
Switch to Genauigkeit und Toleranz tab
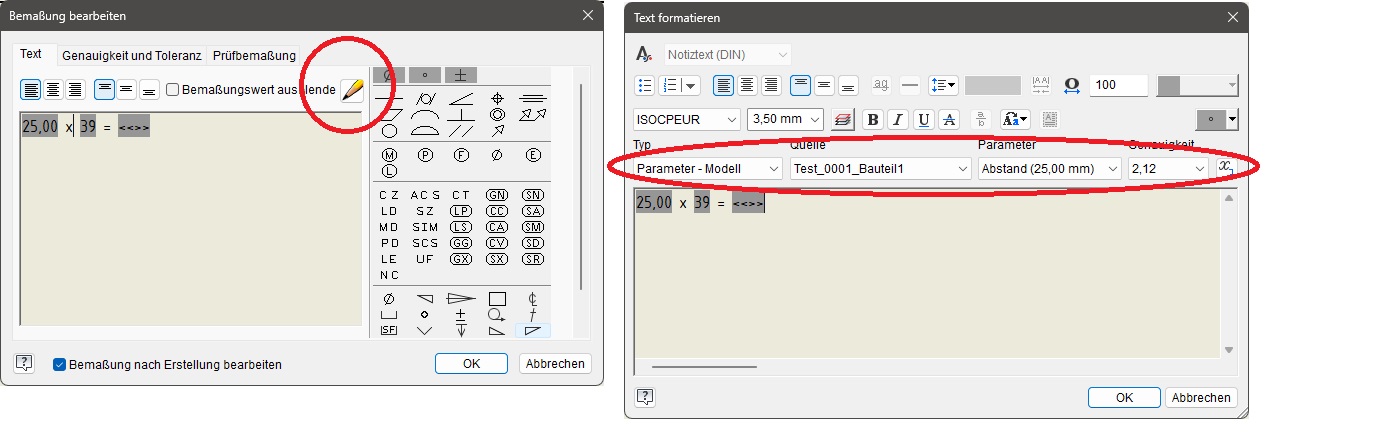(132, 55)
